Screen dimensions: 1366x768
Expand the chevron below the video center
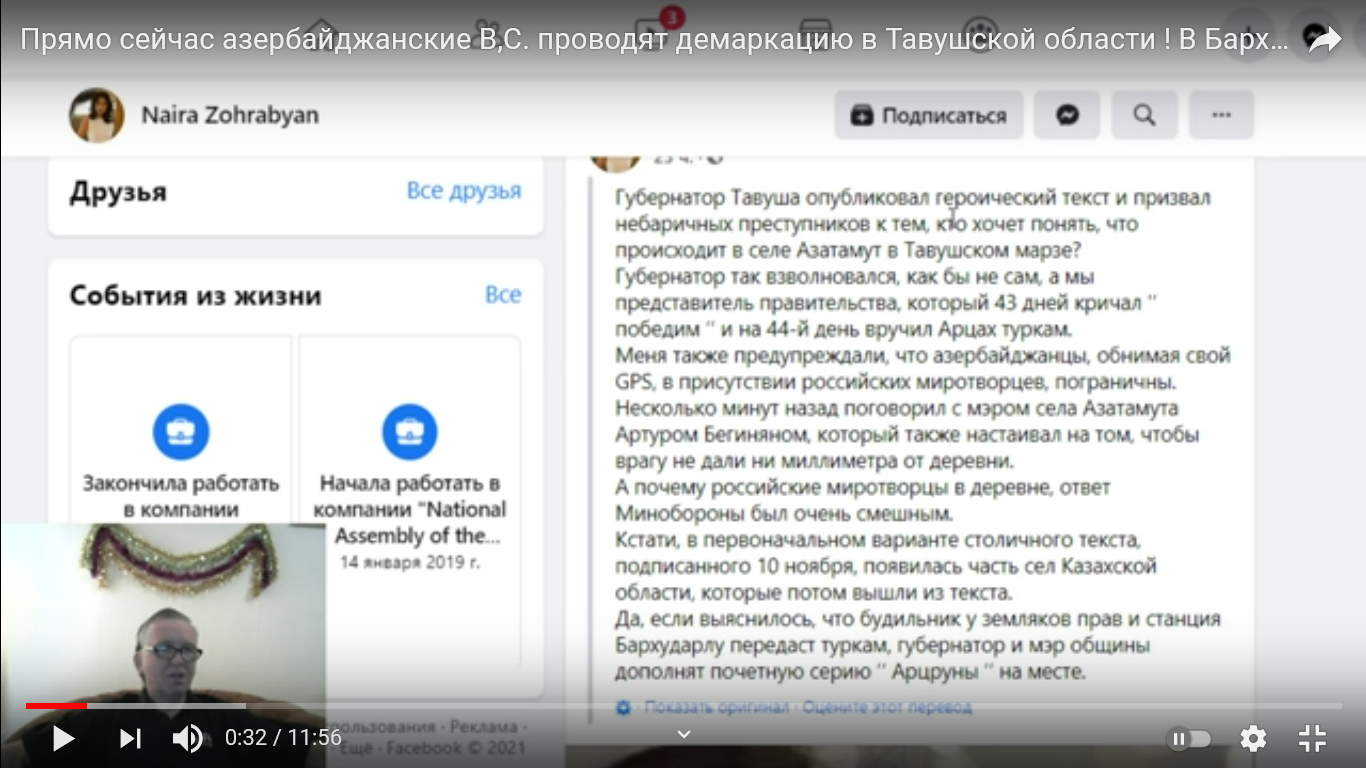684,735
